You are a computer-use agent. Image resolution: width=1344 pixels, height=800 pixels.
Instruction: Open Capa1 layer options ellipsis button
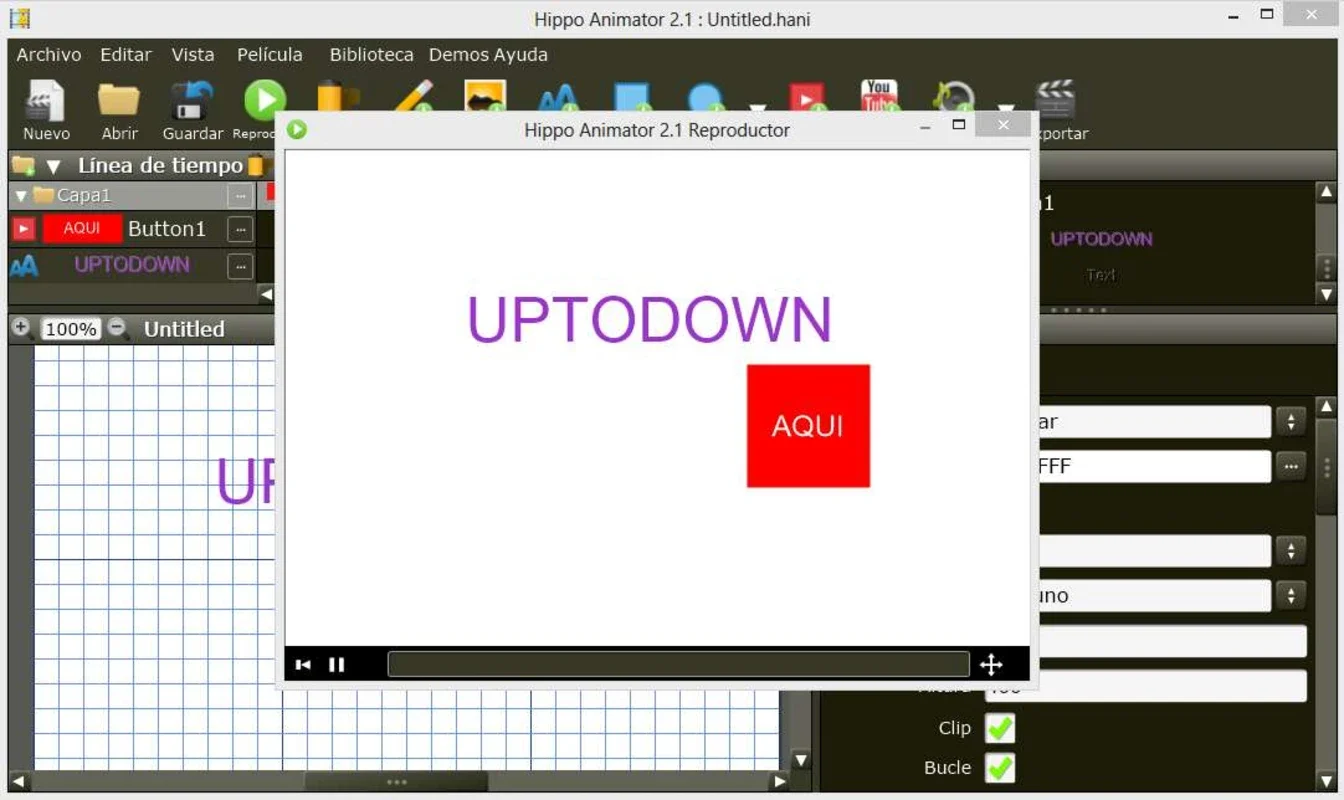(x=240, y=195)
